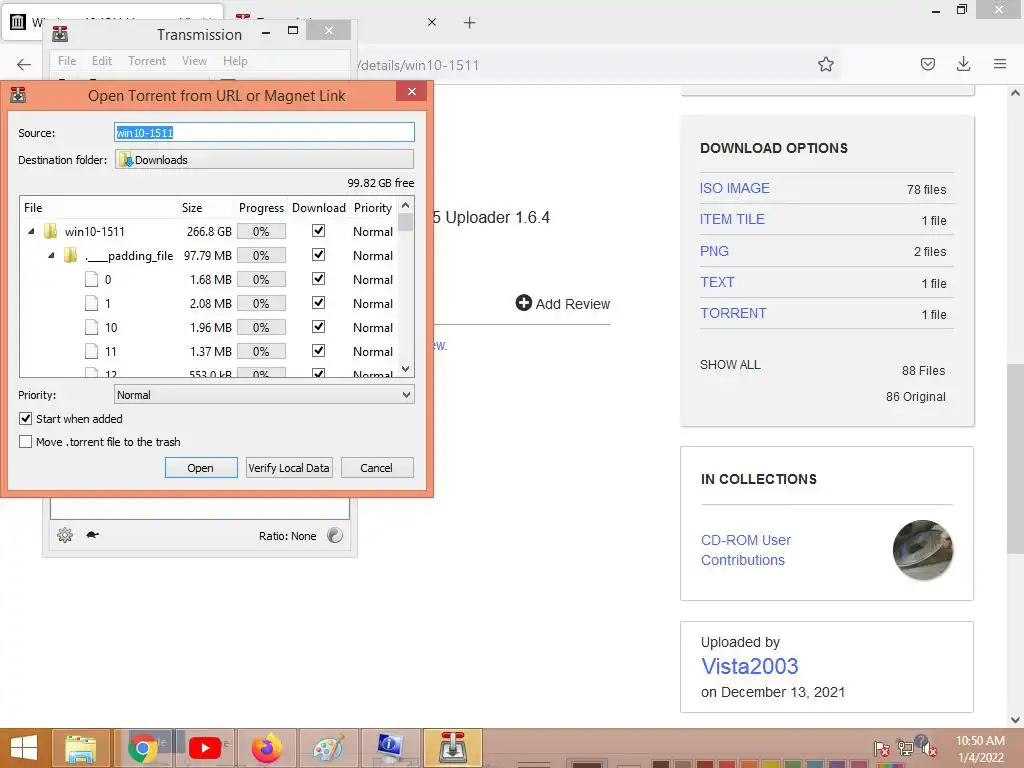1024x768 pixels.
Task: Cancel the Open Torrent dialog
Action: tap(376, 468)
